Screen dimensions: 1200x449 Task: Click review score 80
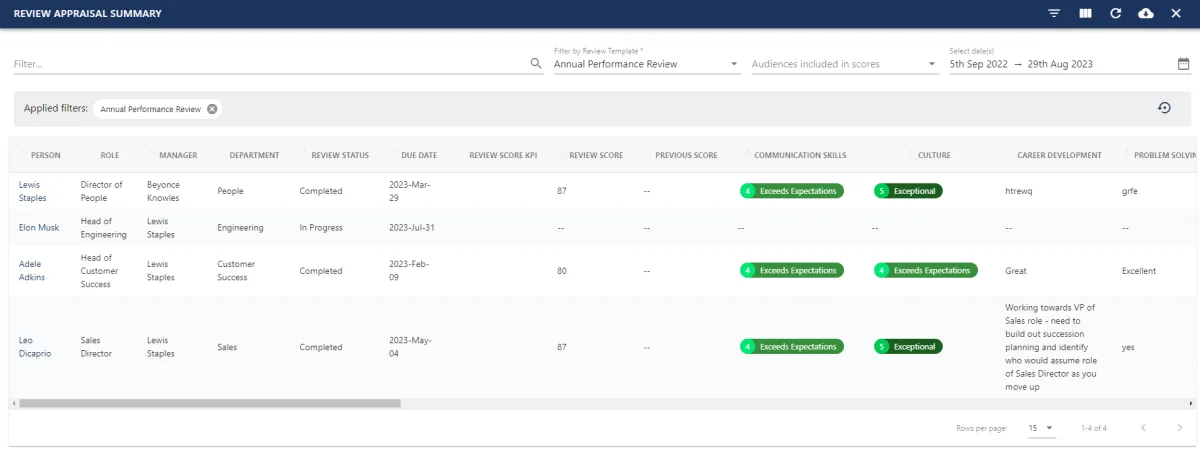pyautogui.click(x=562, y=271)
